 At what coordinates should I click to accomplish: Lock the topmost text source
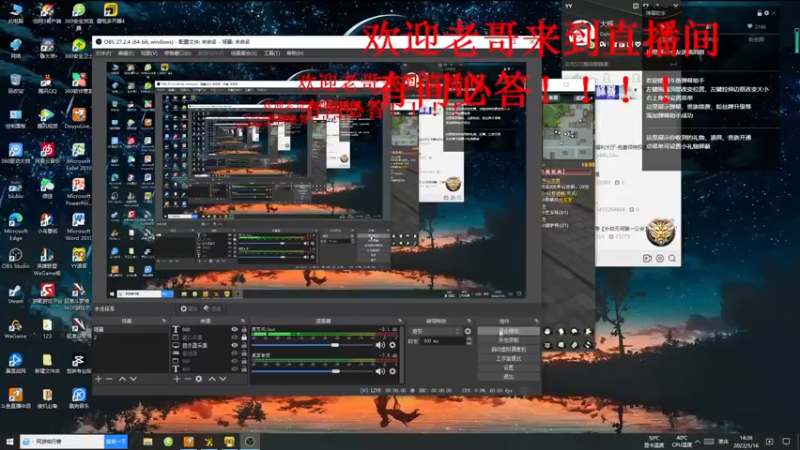pos(243,330)
